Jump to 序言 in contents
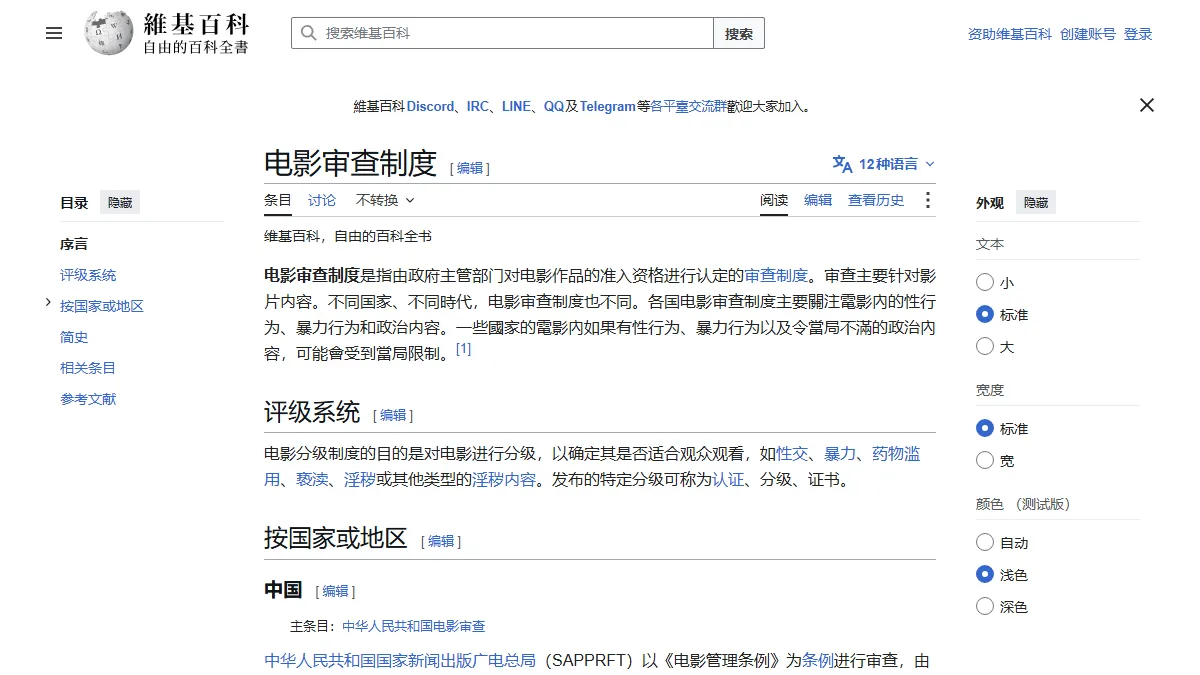Image resolution: width=1200 pixels, height=675 pixels. click(74, 244)
